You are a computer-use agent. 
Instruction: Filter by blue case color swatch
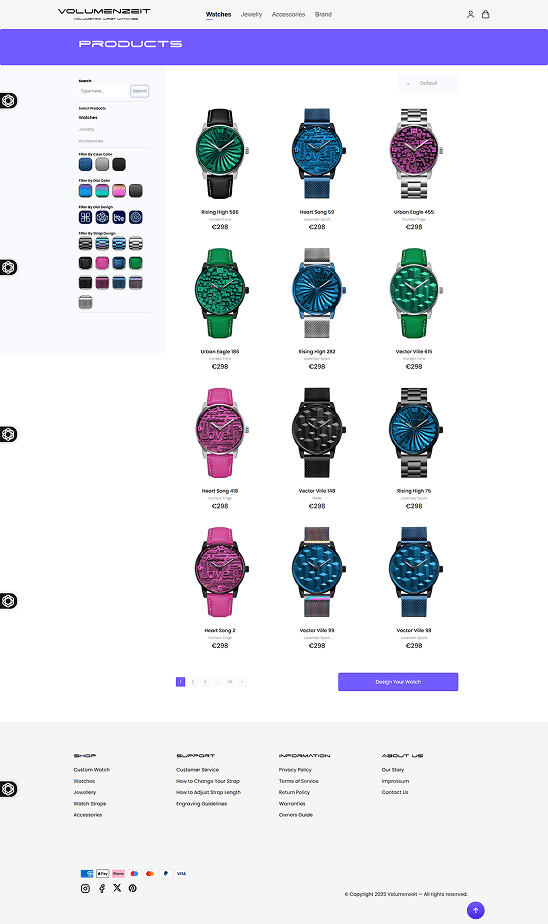click(85, 164)
